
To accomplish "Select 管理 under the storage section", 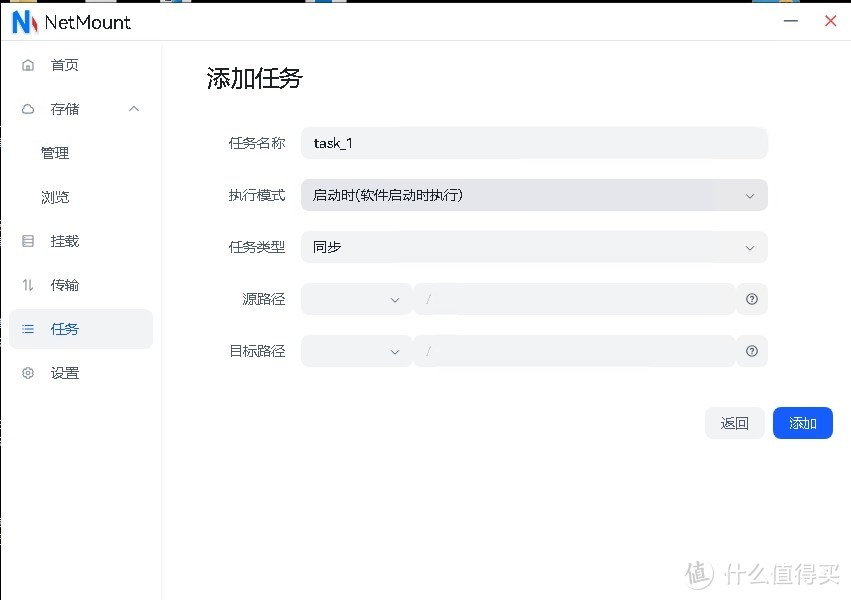I will [55, 153].
